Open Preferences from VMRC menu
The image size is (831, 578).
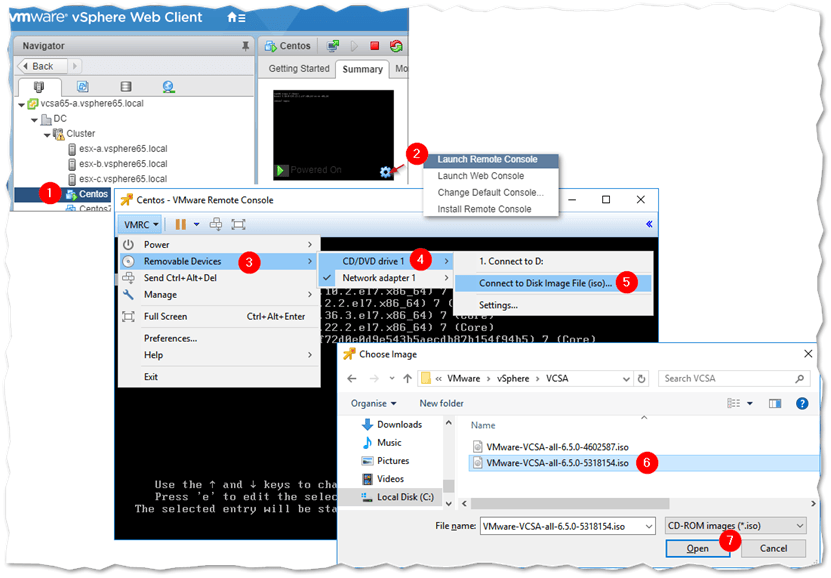tap(219, 338)
